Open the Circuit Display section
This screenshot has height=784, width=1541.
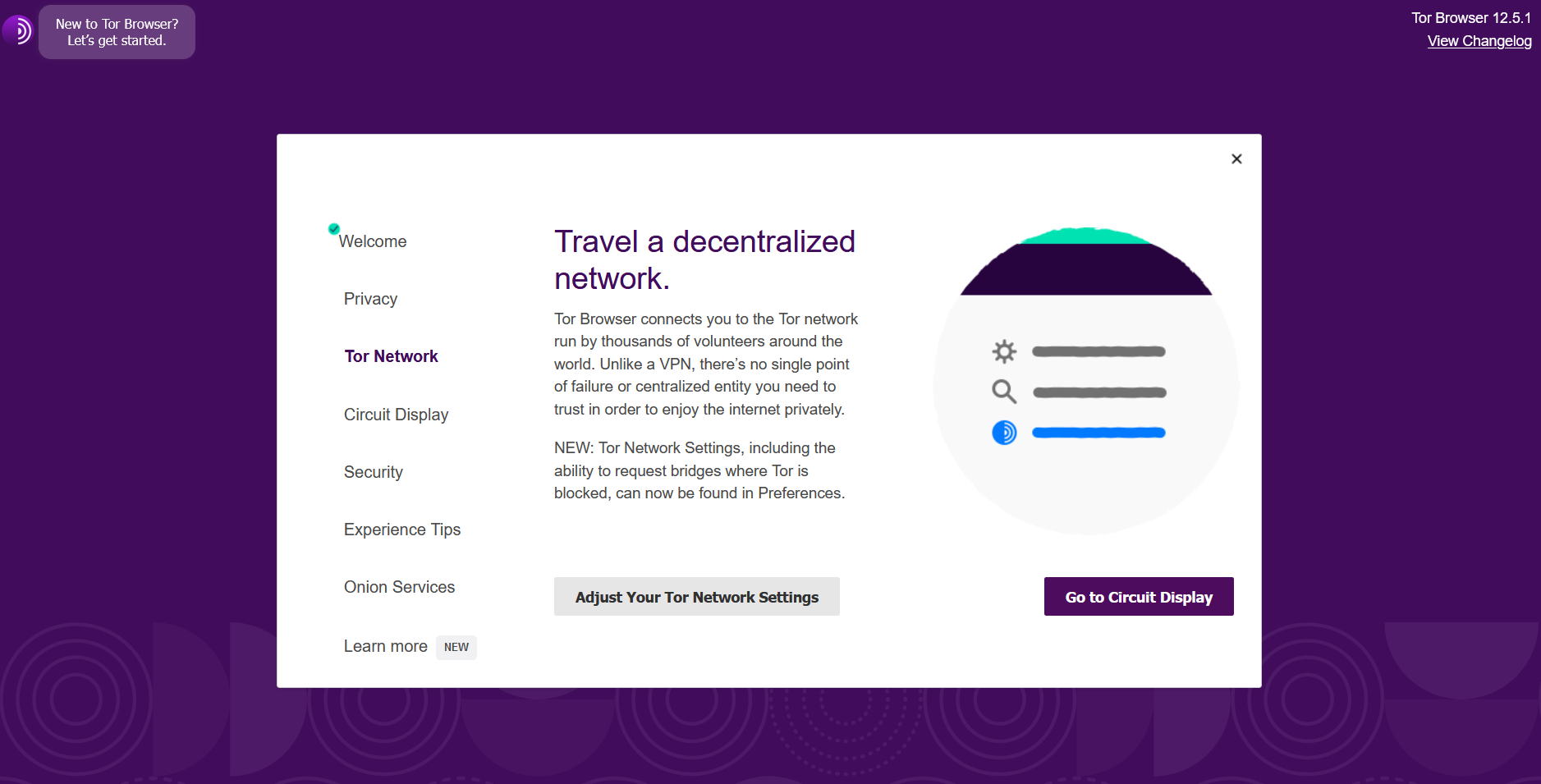point(396,415)
